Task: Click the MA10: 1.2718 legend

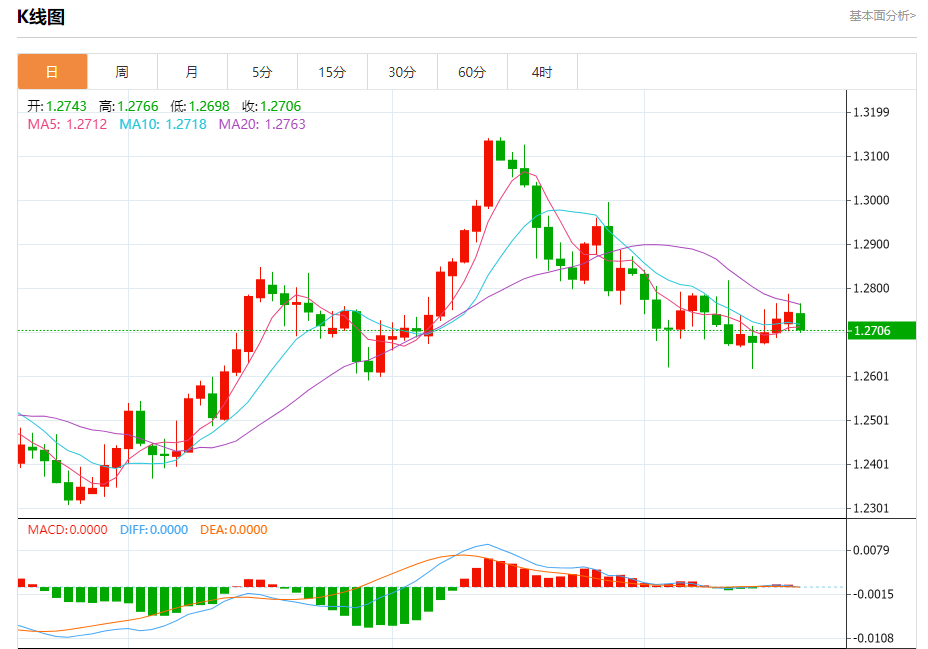Action: (x=163, y=124)
